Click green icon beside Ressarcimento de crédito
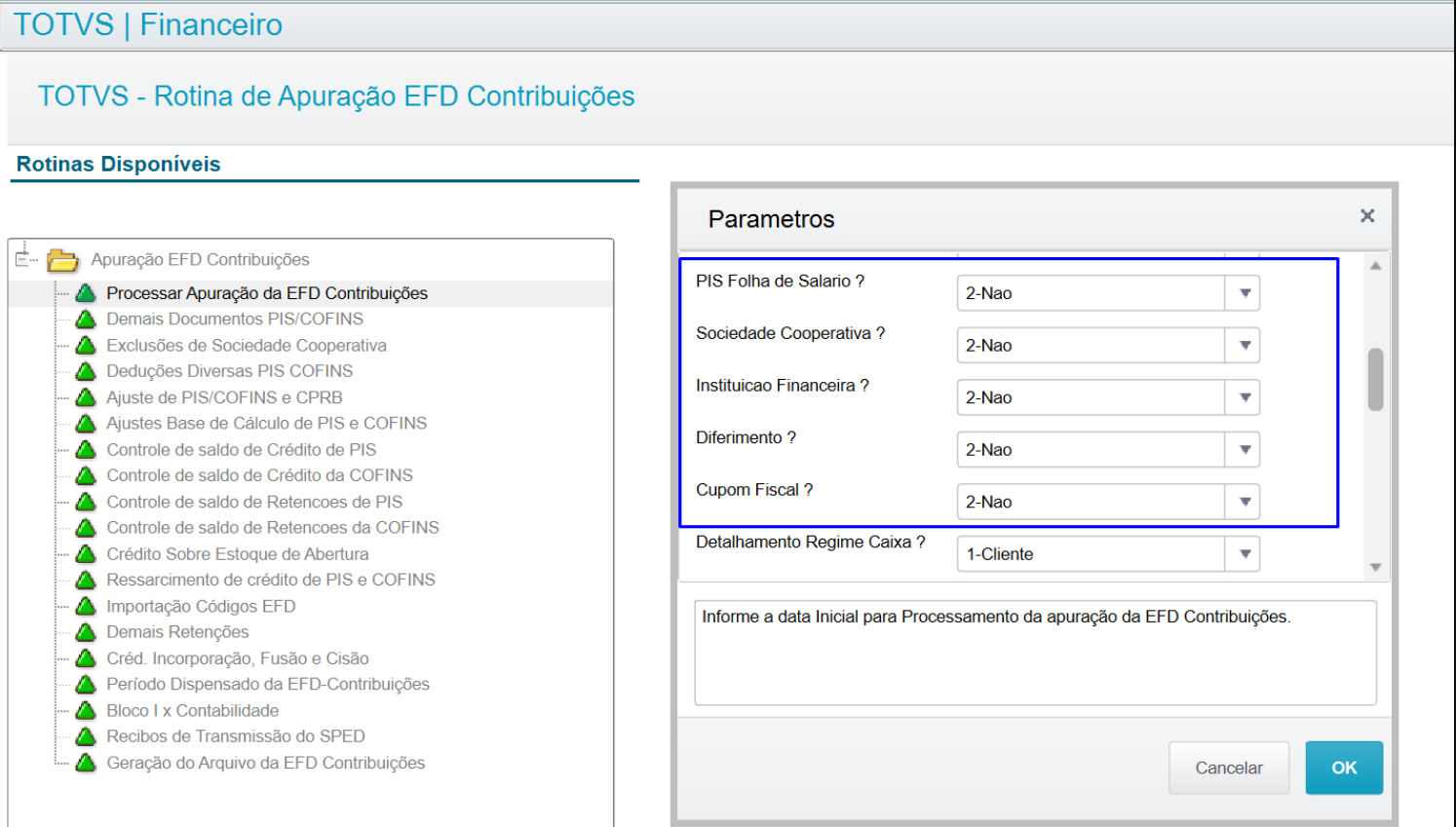 (86, 580)
